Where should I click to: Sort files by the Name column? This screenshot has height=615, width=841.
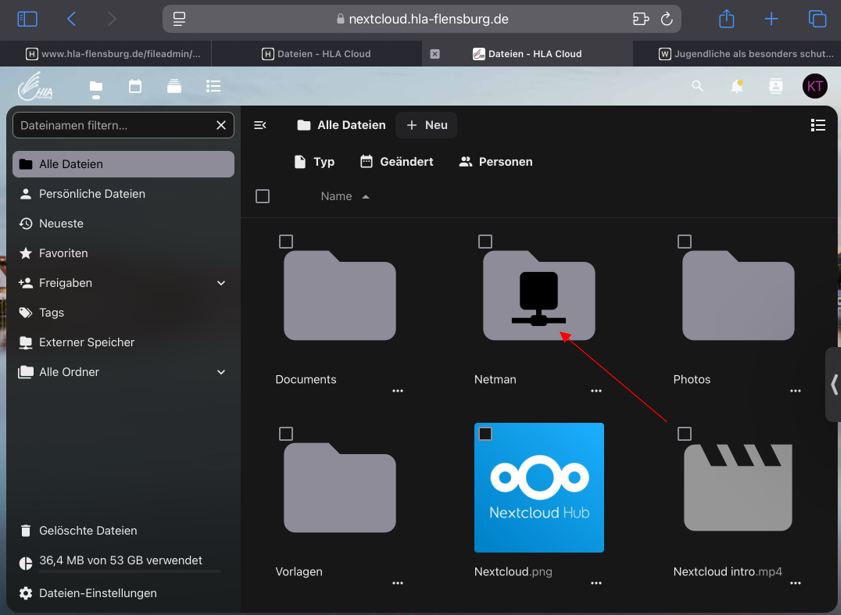pyautogui.click(x=345, y=196)
